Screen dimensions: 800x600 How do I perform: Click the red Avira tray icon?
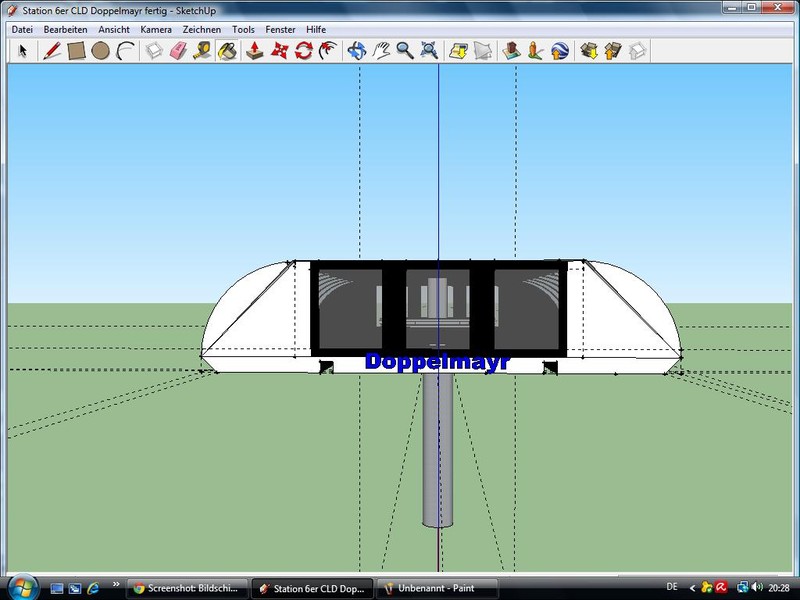[x=721, y=588]
